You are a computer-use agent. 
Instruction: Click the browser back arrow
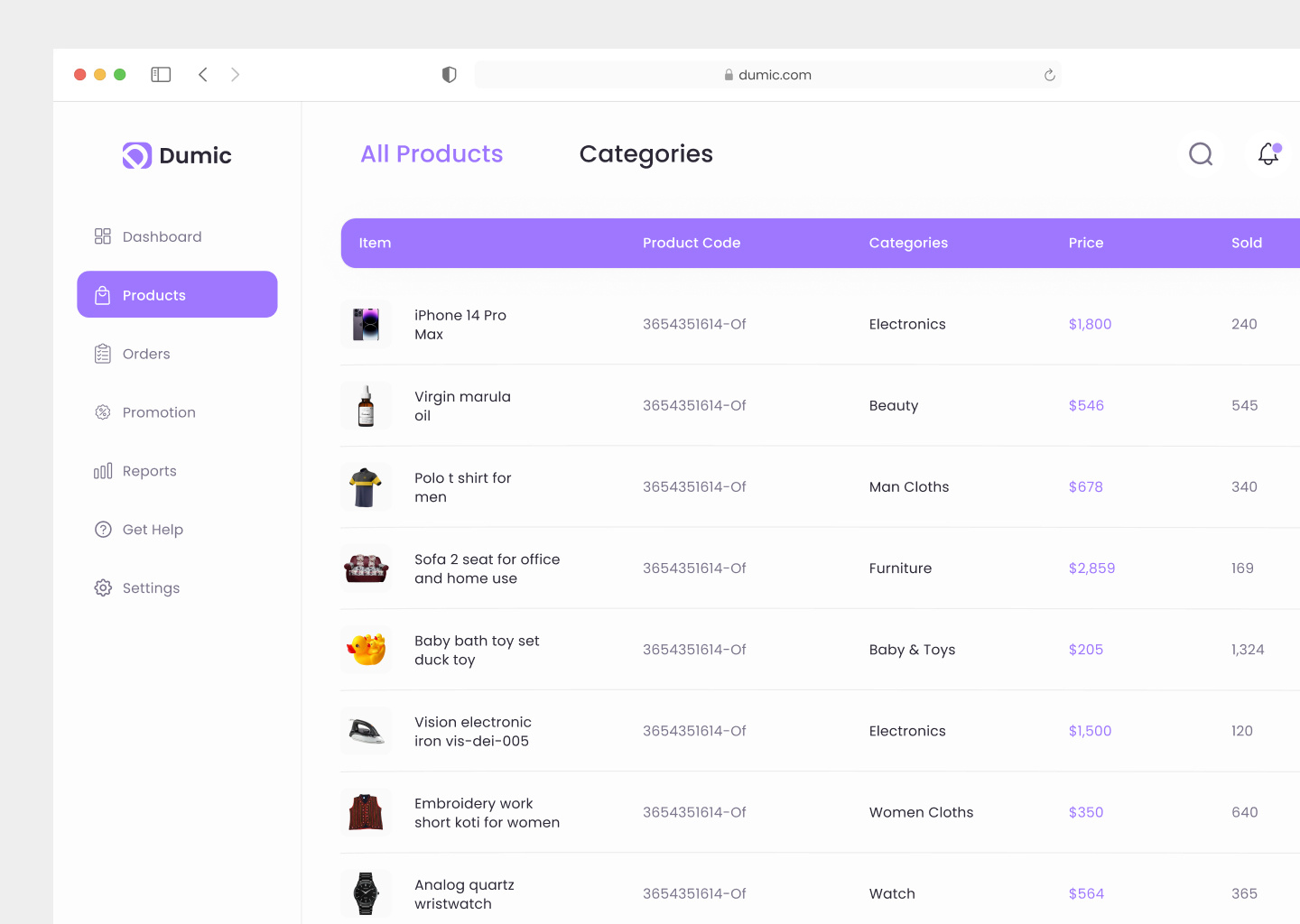203,74
